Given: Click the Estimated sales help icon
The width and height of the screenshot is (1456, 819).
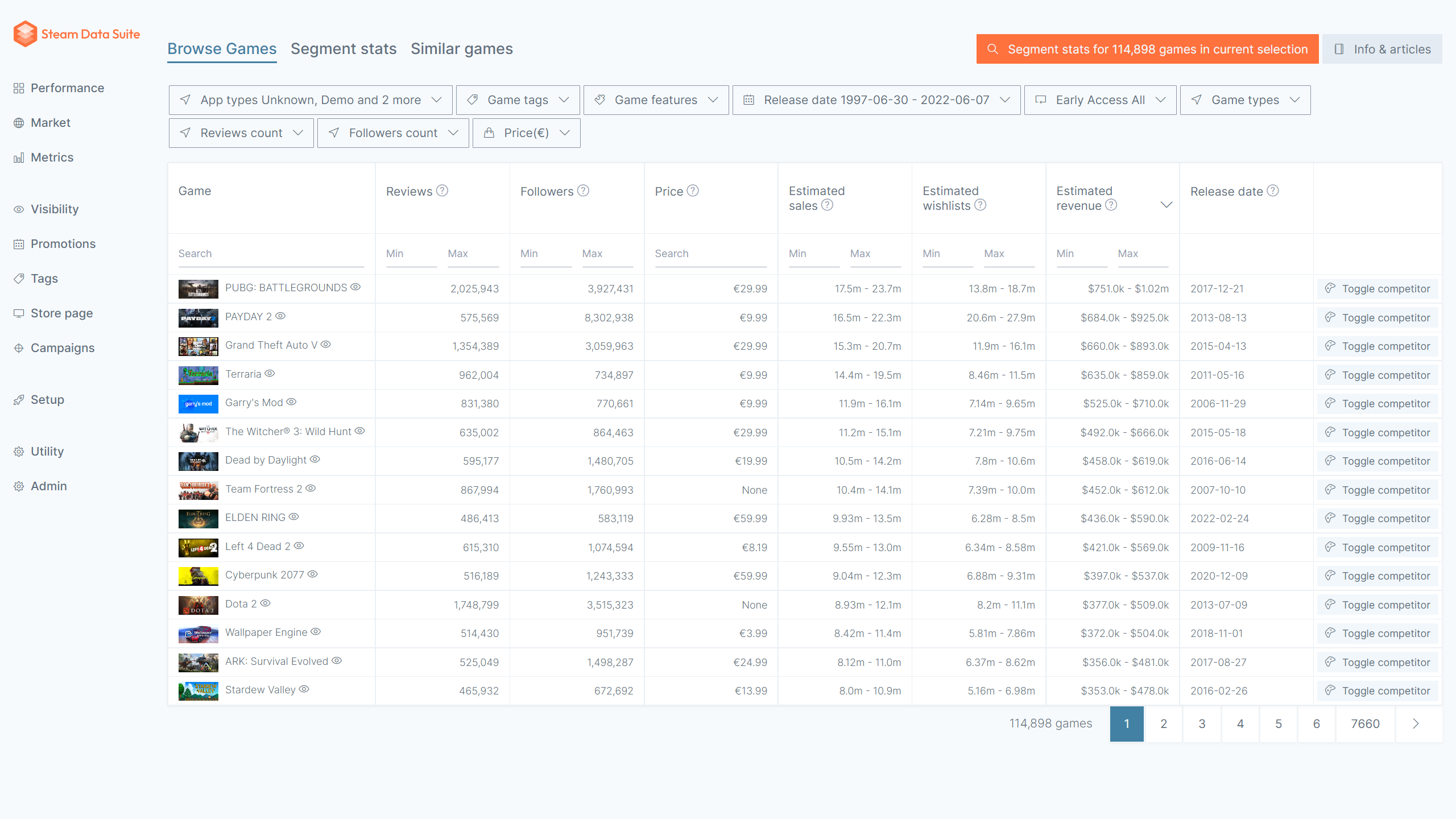Looking at the screenshot, I should point(827,205).
